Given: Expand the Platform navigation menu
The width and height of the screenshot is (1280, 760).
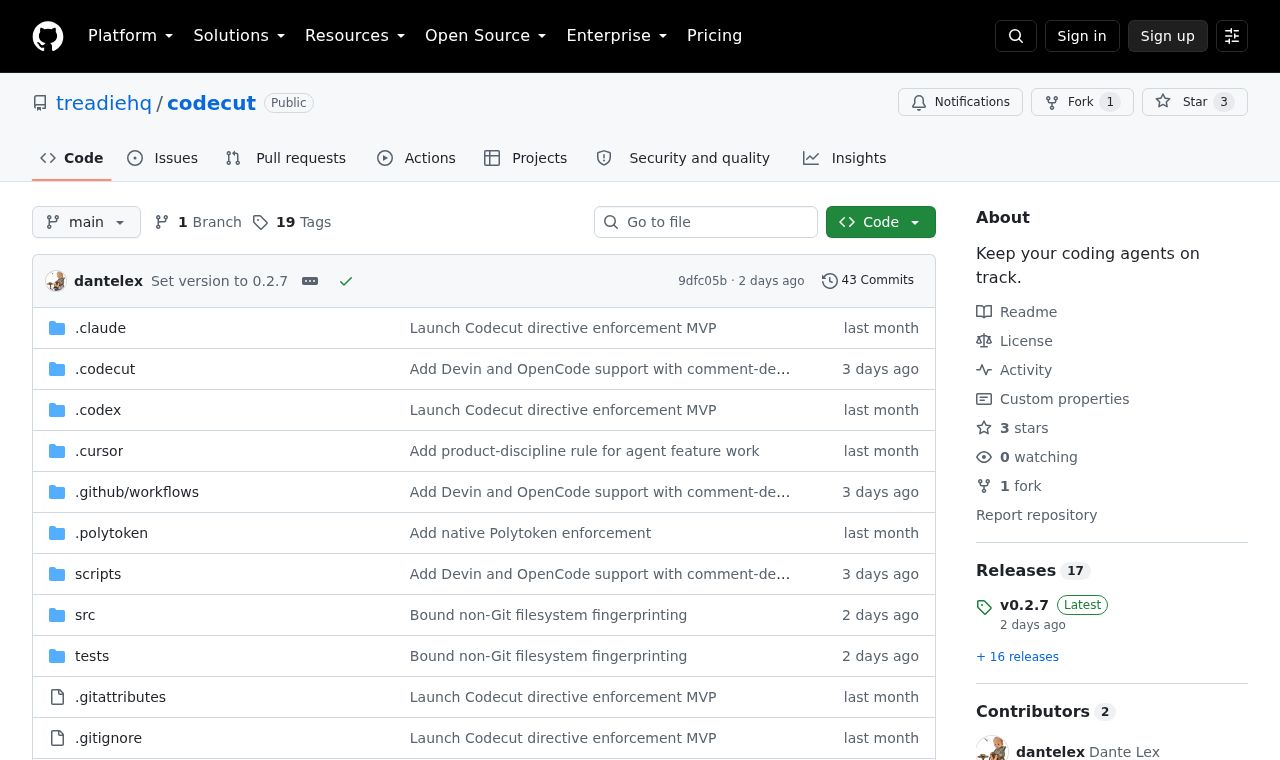Looking at the screenshot, I should [x=131, y=36].
